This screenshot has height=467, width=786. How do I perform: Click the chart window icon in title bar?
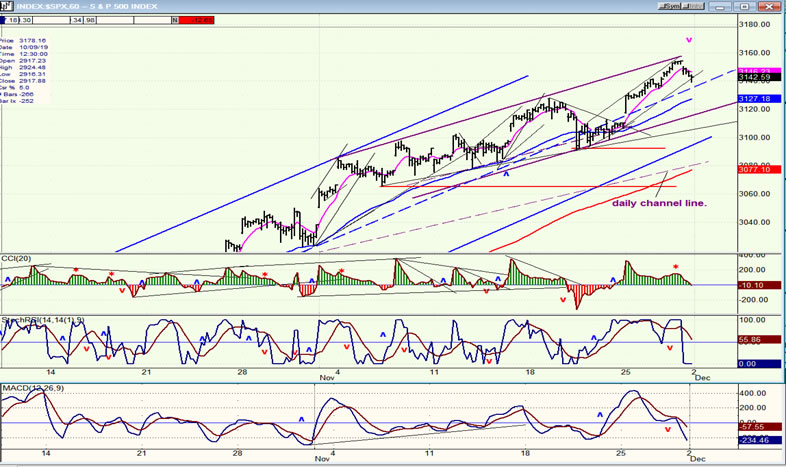point(7,6)
